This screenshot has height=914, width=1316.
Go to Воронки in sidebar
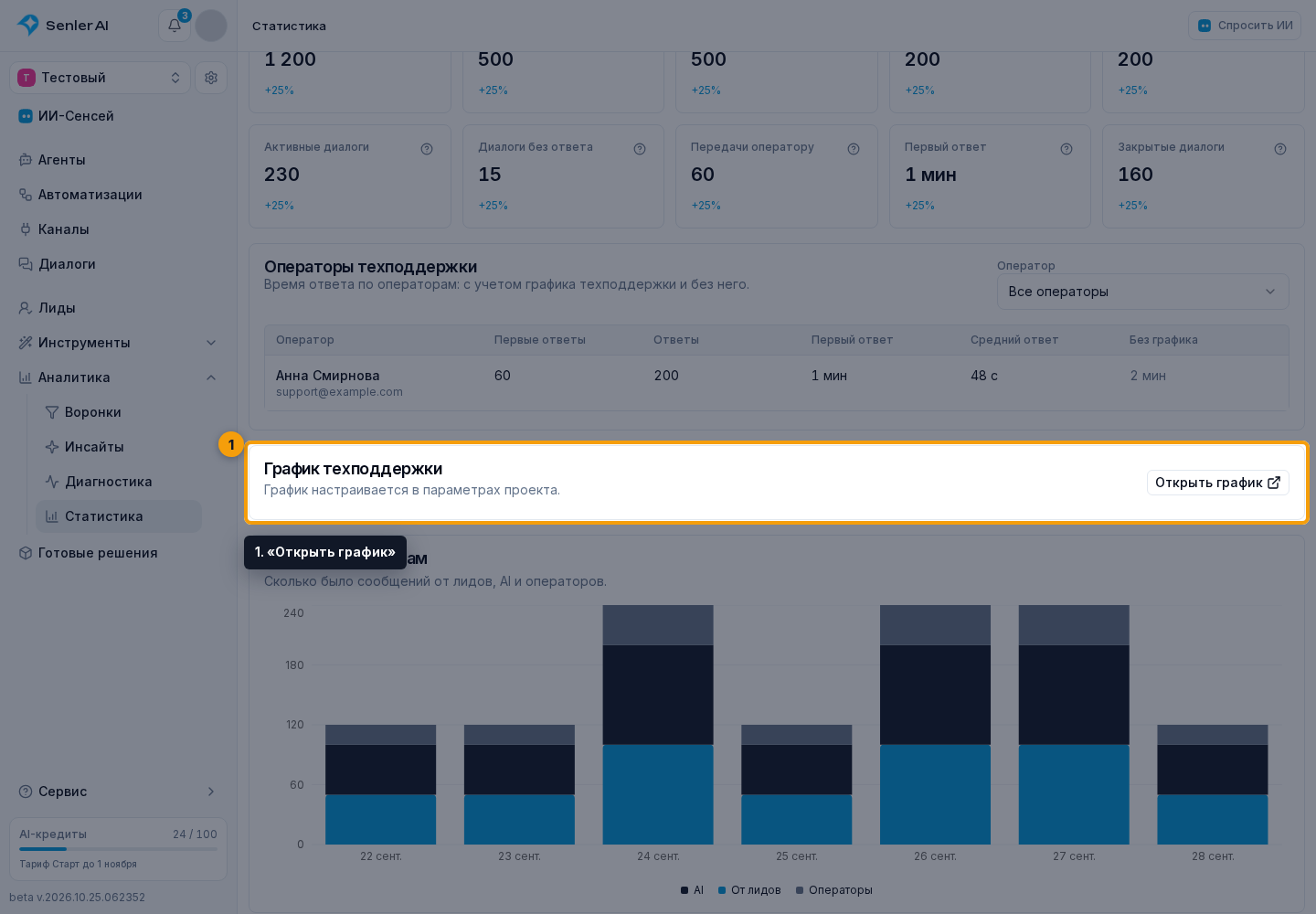pyautogui.click(x=119, y=412)
